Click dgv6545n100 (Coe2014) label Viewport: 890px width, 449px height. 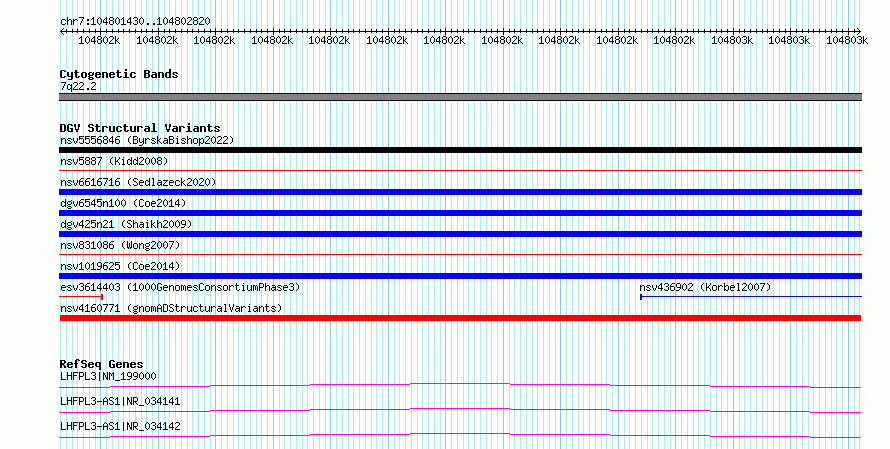(x=123, y=203)
